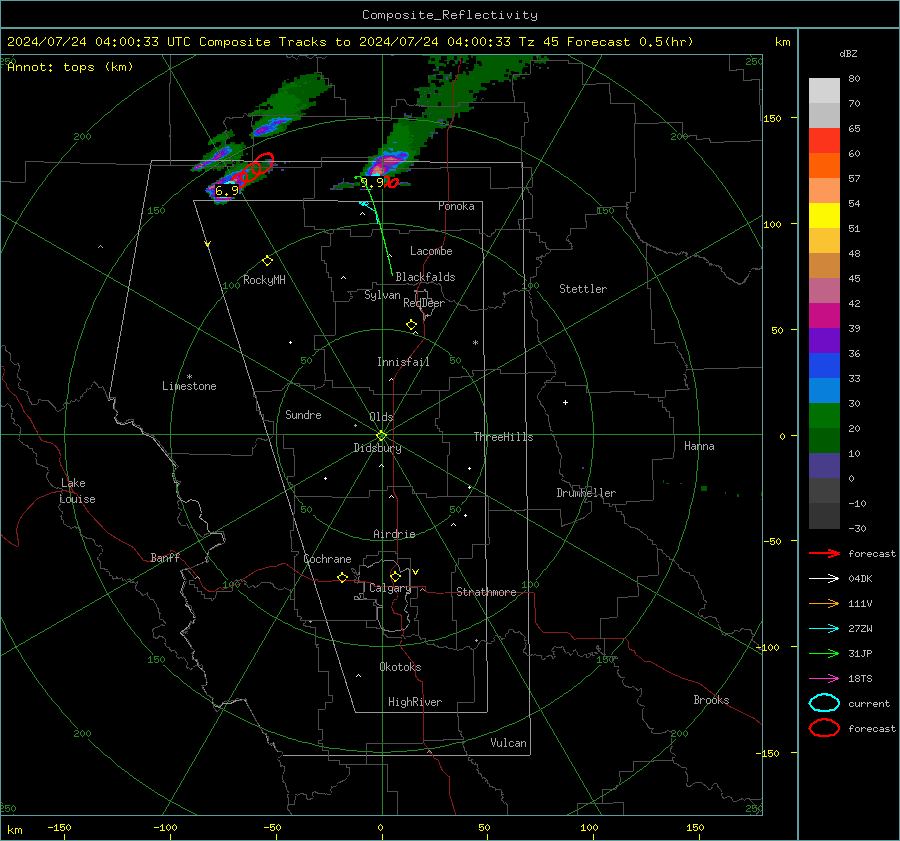Click the yellow diamond marker under Cochrane
Screen dimensions: 900x841
click(x=343, y=577)
